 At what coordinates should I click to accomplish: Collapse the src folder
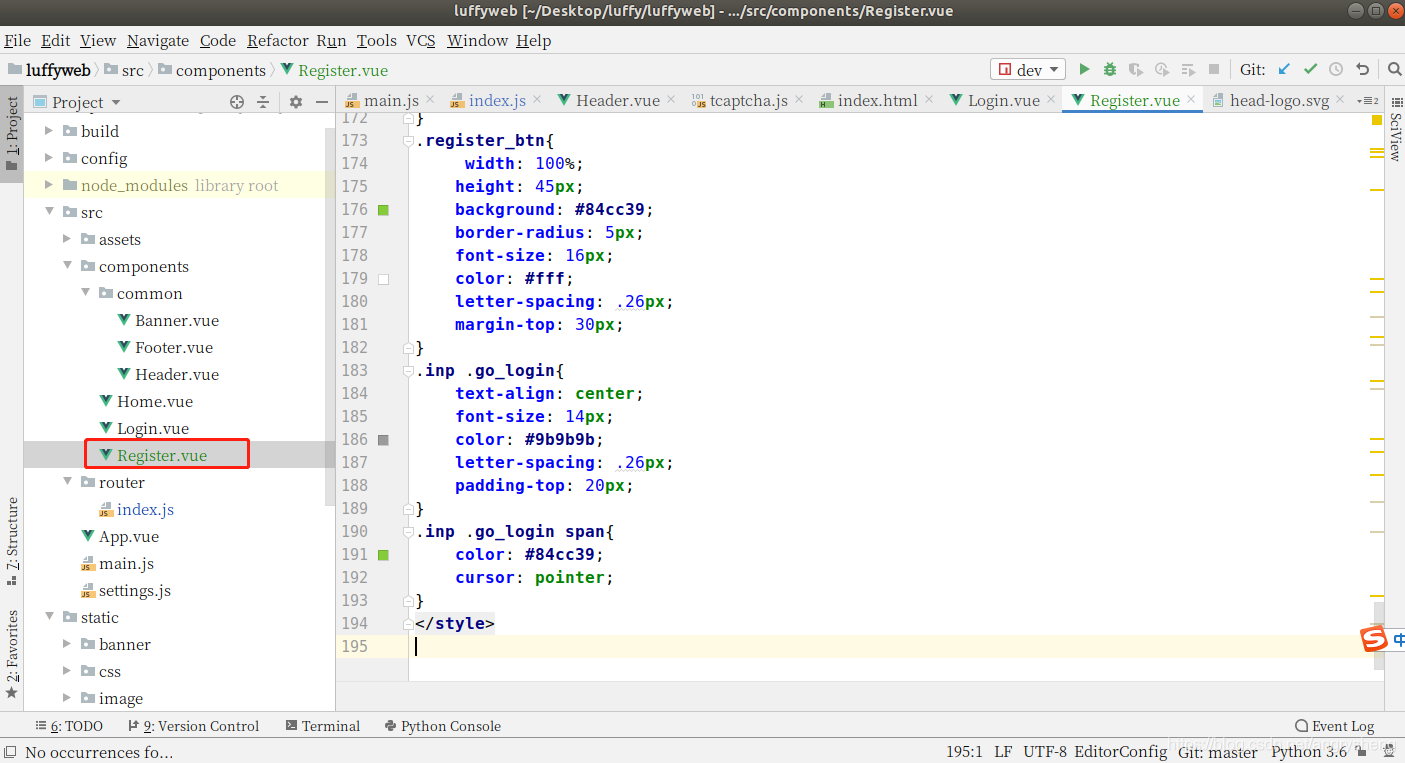[x=49, y=212]
